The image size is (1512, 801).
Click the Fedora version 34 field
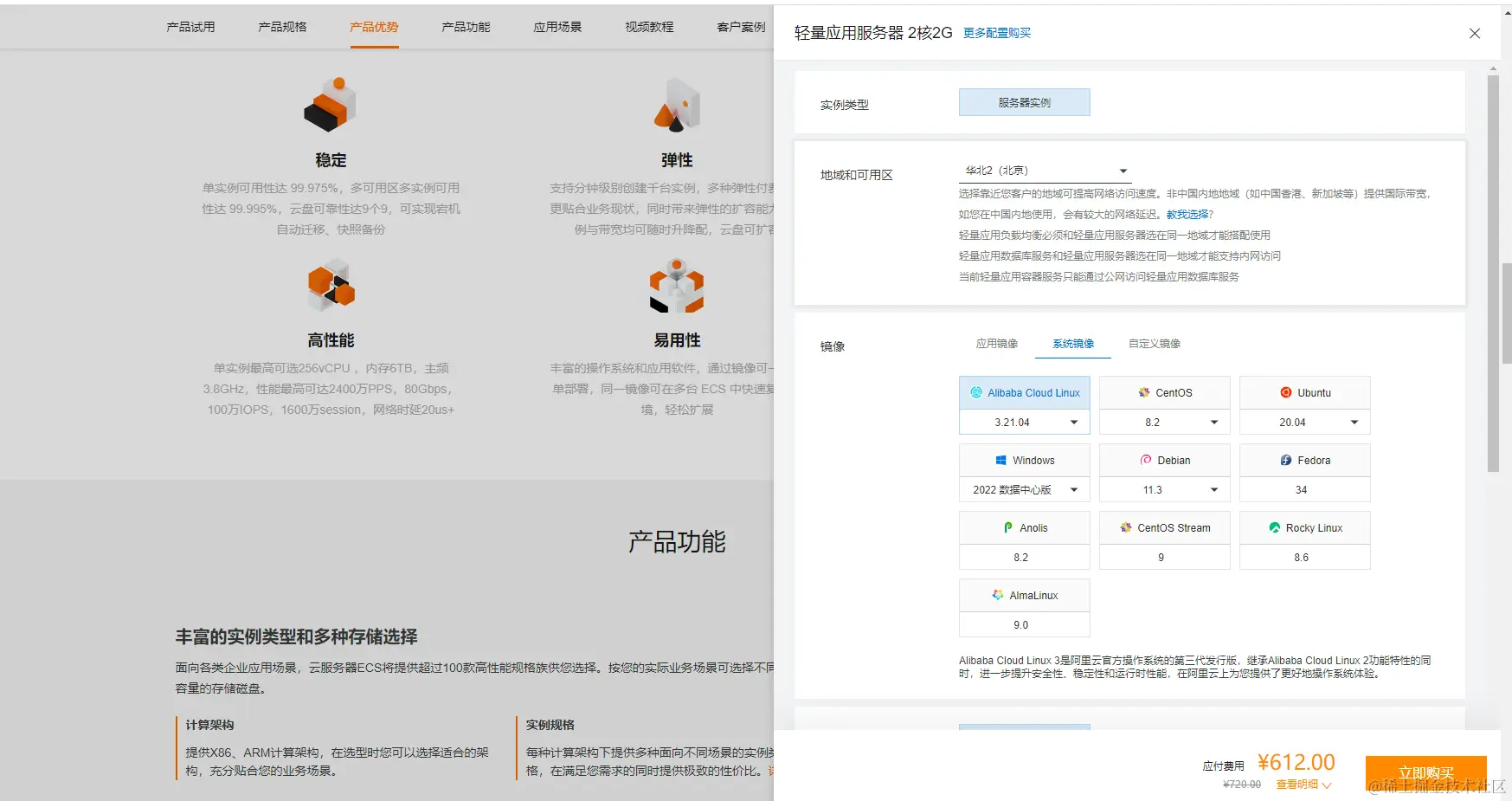[1305, 489]
